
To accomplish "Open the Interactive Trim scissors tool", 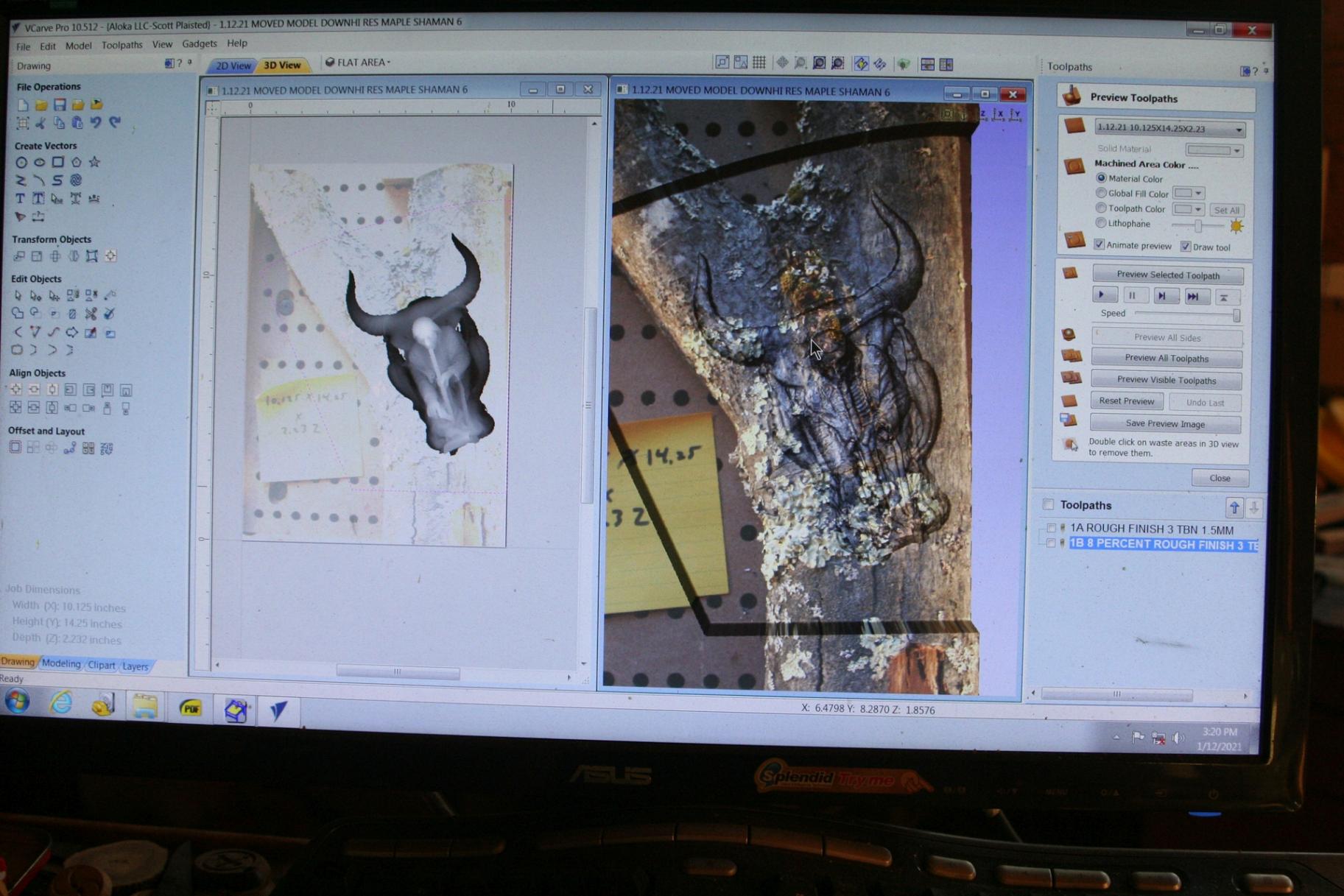I will (91, 314).
